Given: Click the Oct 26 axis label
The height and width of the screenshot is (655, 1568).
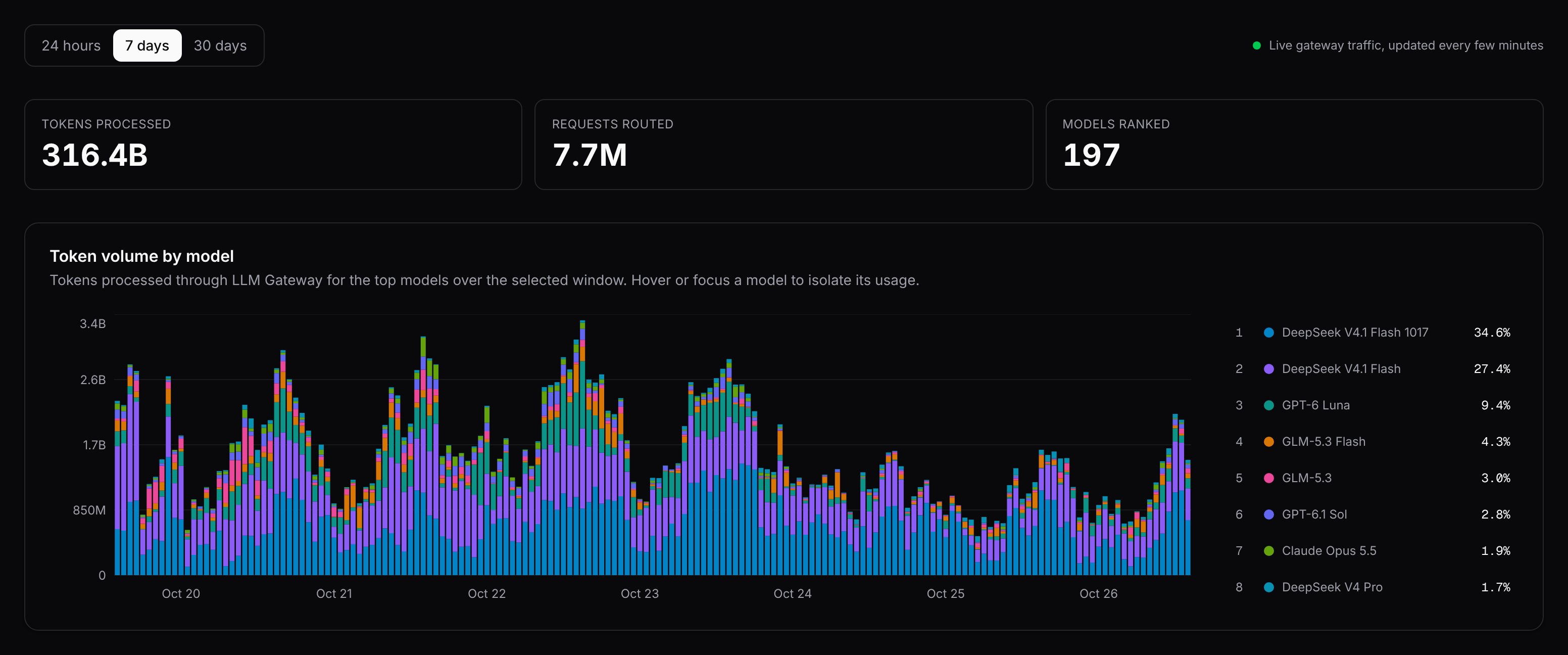Looking at the screenshot, I should (x=1098, y=594).
